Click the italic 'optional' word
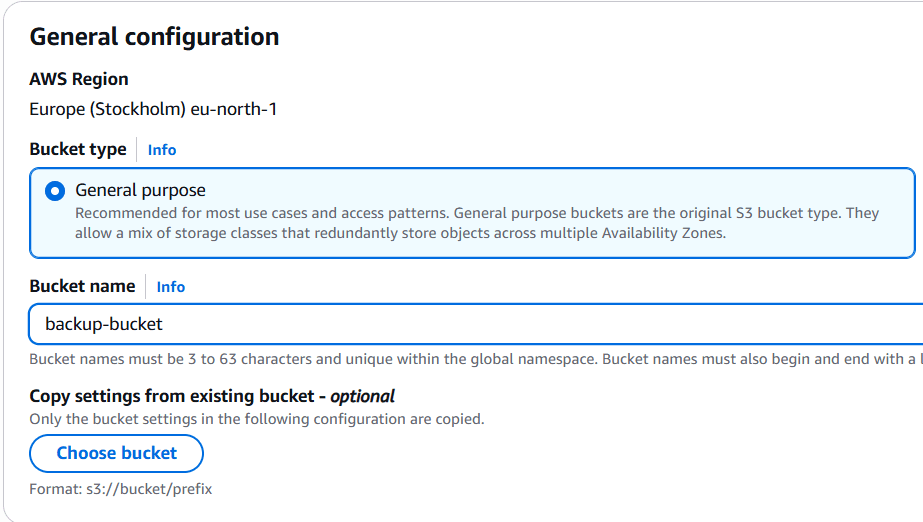The height and width of the screenshot is (522, 923). click(x=362, y=396)
